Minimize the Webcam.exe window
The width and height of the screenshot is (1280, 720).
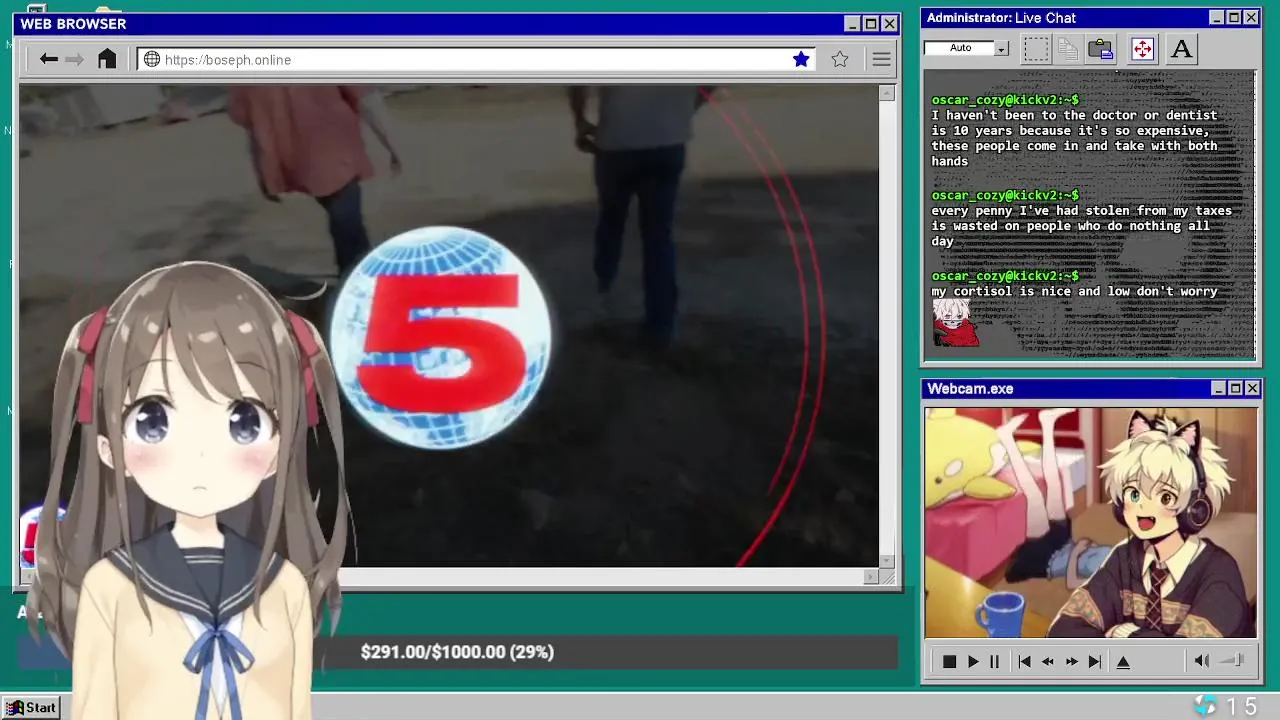1218,388
